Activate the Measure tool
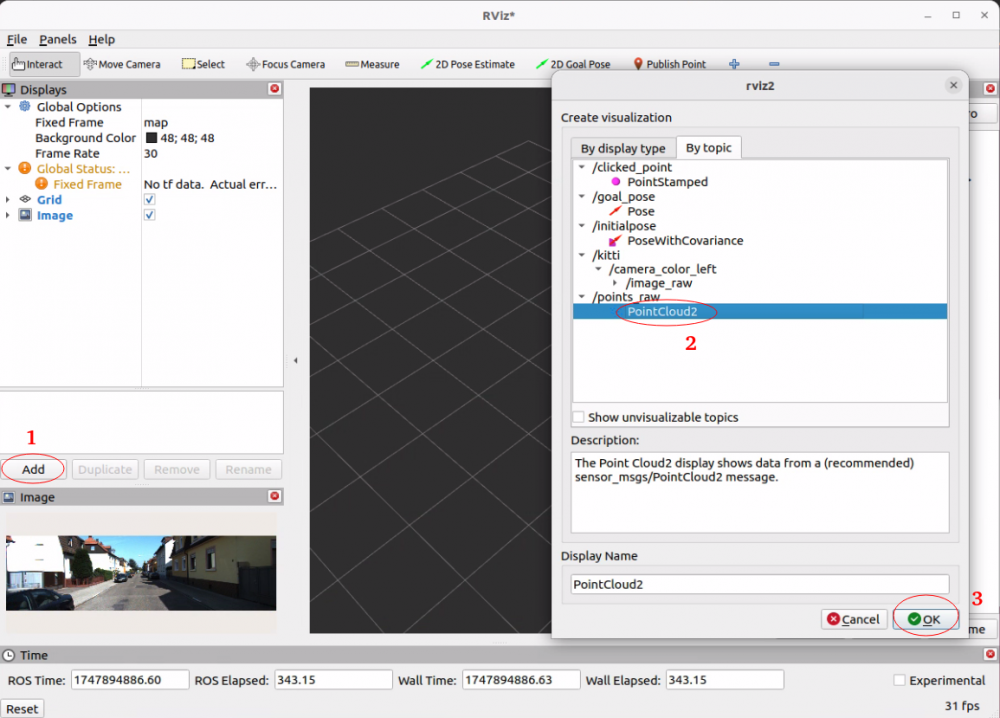 click(371, 63)
